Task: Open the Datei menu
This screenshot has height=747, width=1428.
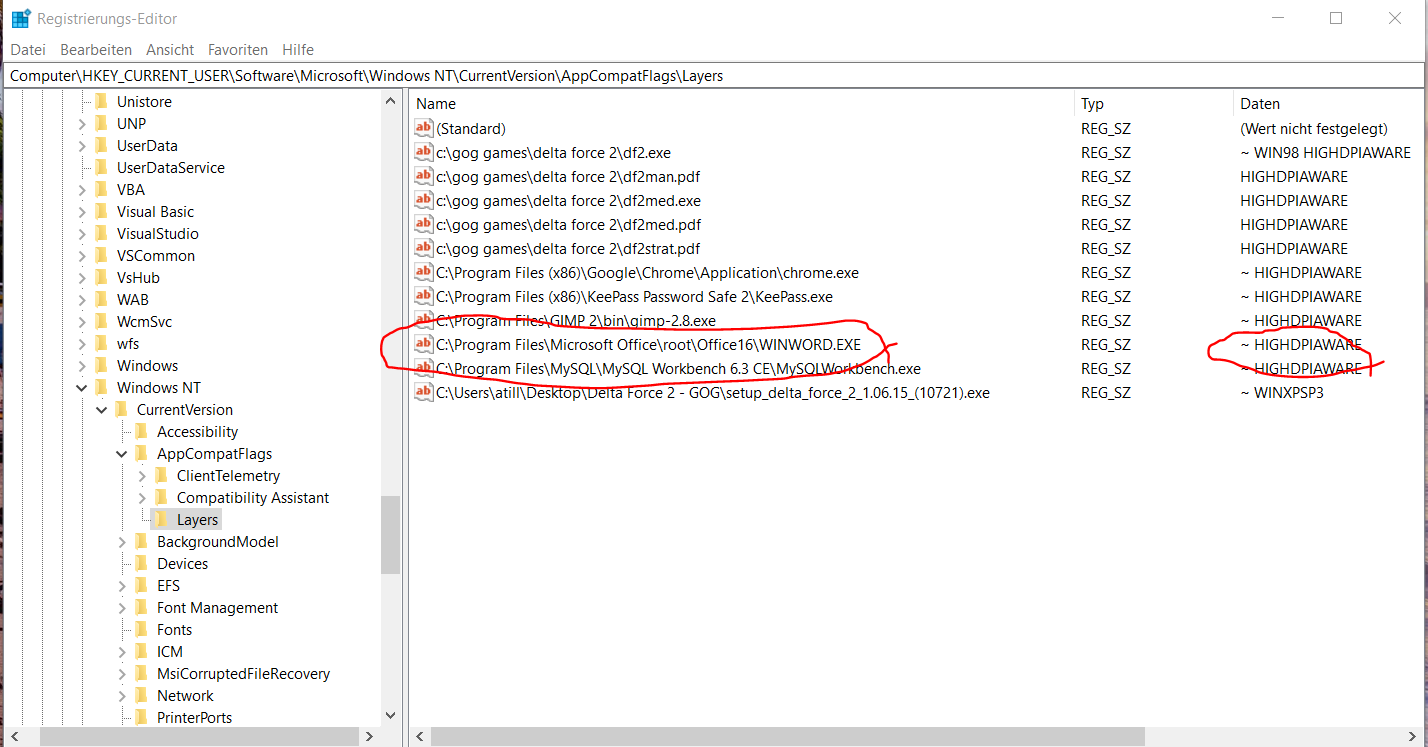Action: [28, 49]
